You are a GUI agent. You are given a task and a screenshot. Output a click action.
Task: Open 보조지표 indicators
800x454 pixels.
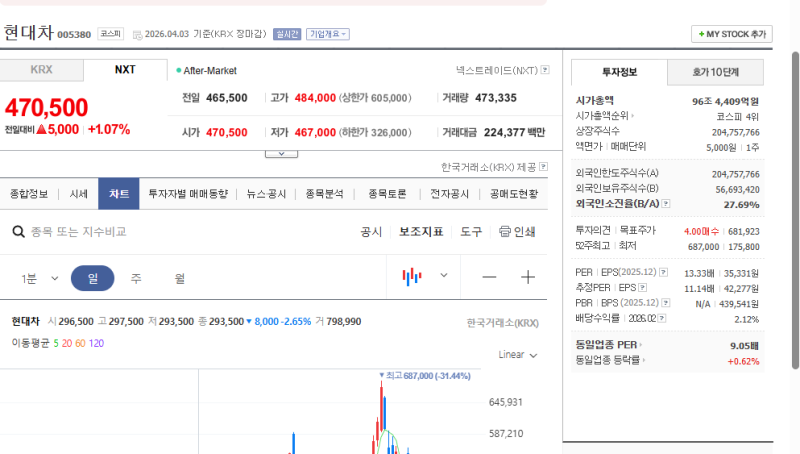421,232
